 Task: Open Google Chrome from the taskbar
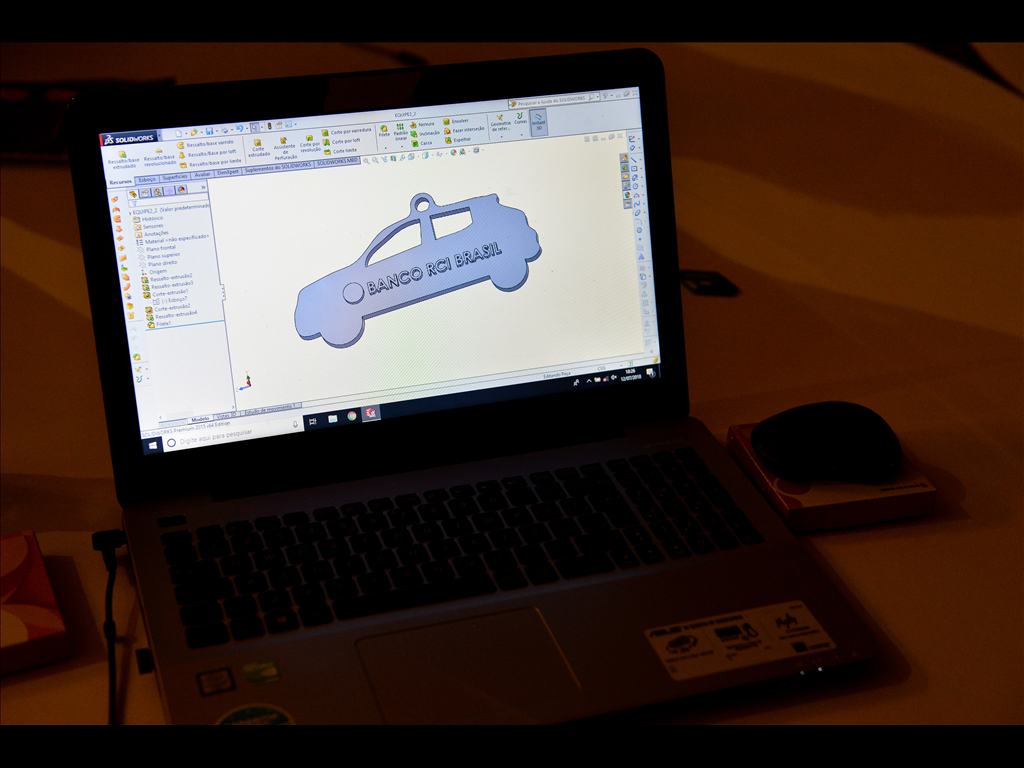click(x=352, y=416)
